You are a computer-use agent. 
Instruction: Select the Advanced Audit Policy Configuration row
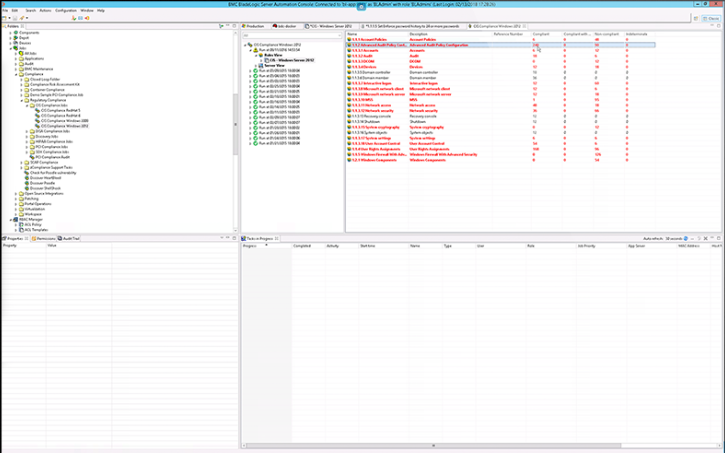pos(501,45)
